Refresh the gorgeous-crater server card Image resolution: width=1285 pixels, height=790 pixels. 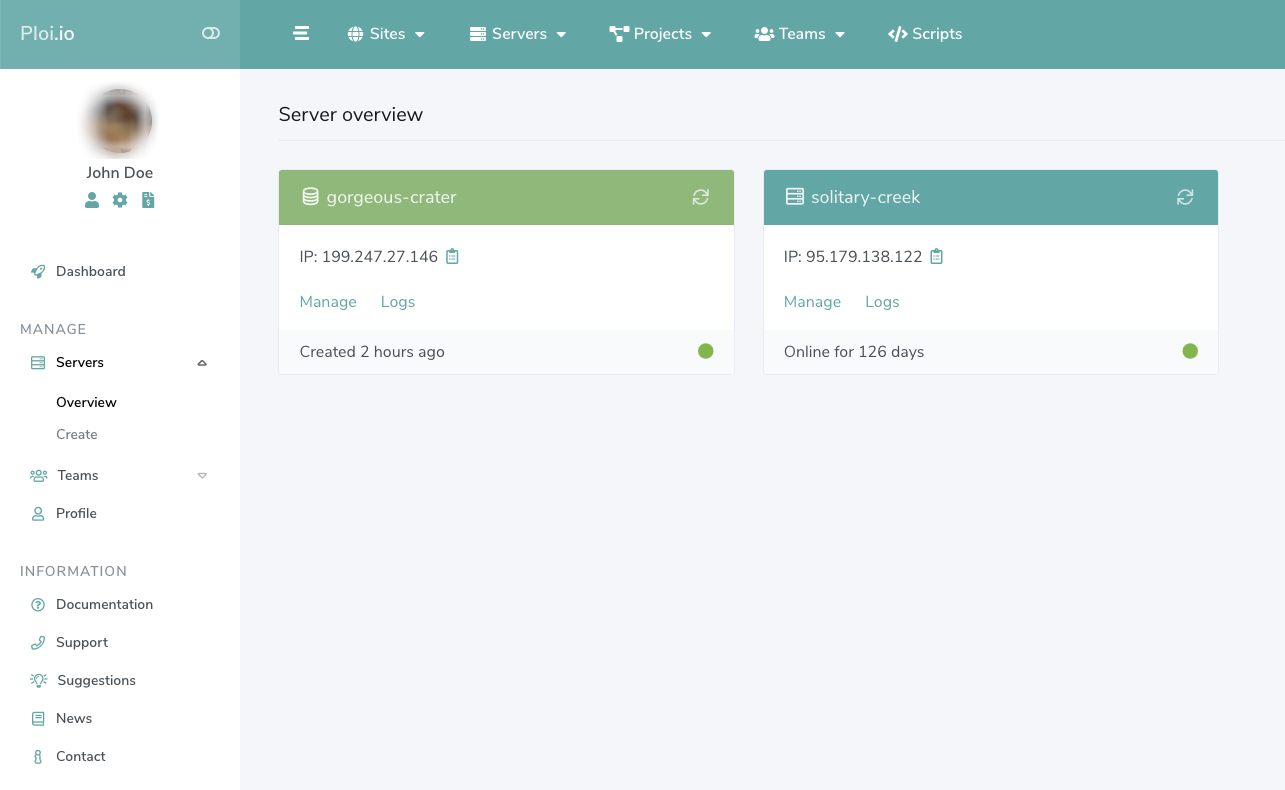coord(701,197)
